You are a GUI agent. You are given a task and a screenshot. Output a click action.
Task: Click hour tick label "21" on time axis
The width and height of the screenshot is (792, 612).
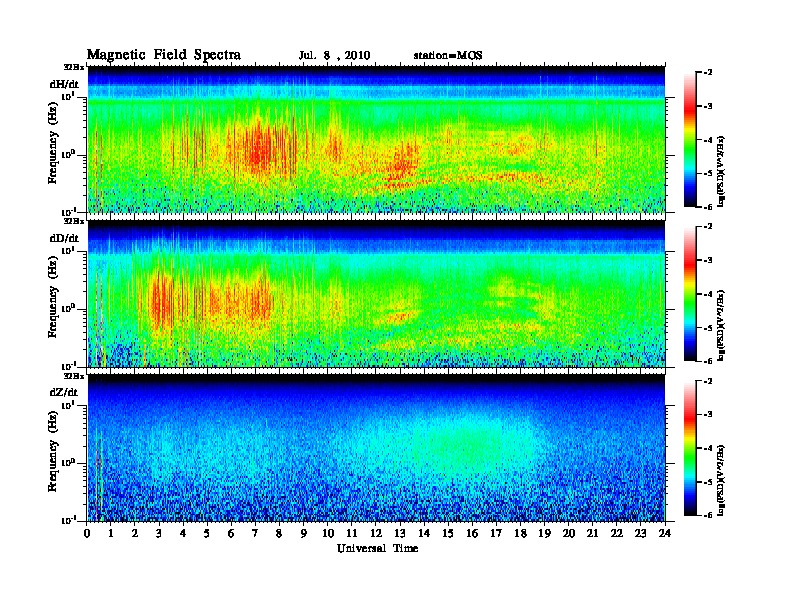tap(592, 533)
